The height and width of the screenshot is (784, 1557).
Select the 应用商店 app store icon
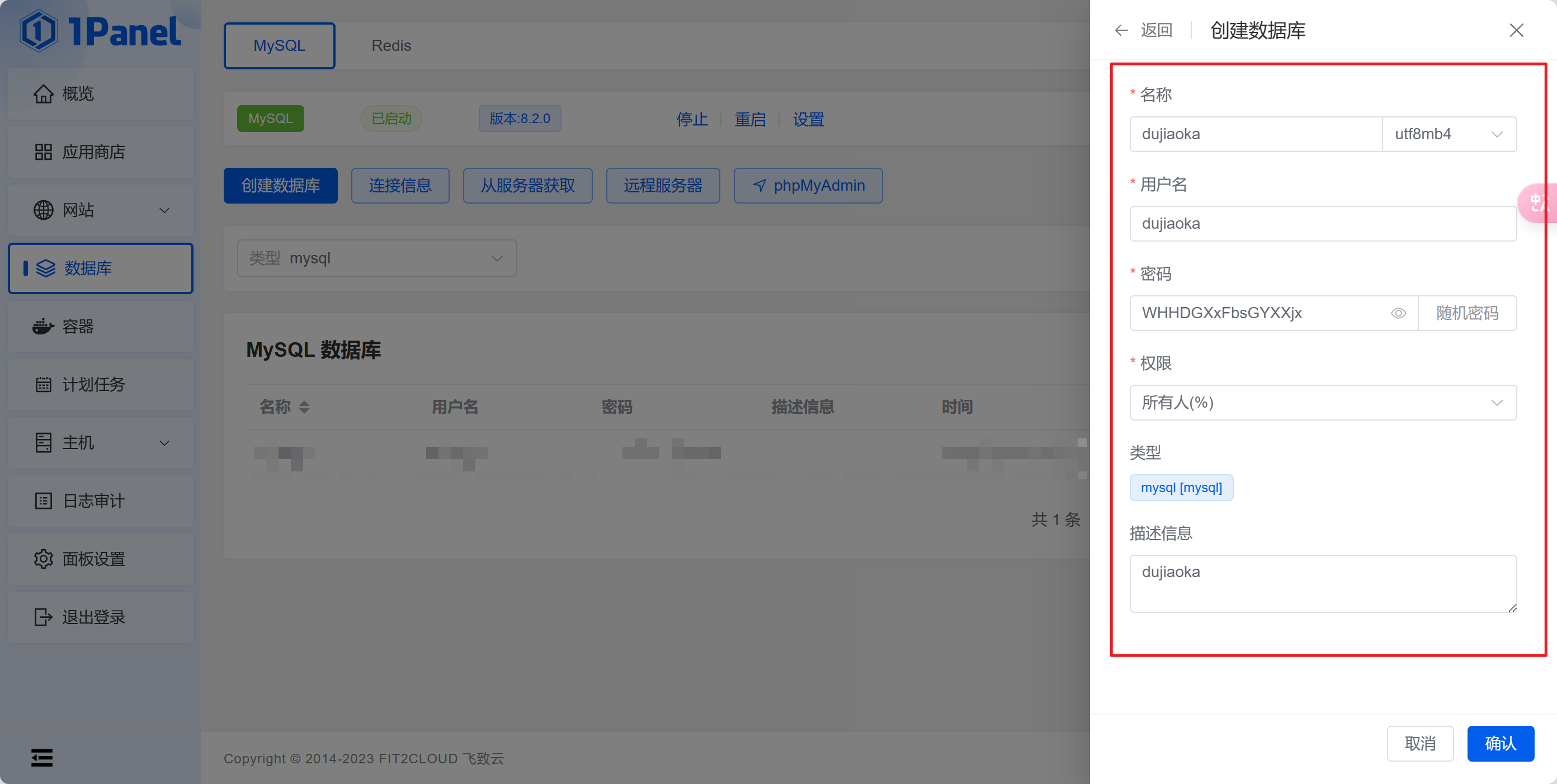pos(43,152)
